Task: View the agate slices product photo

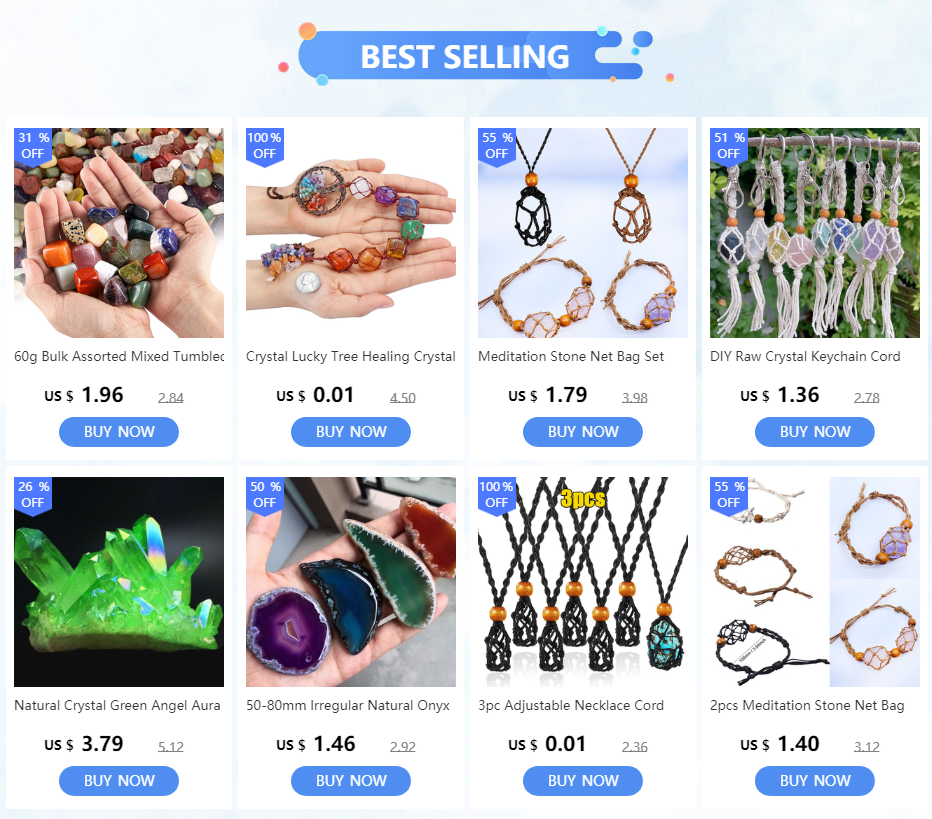Action: pyautogui.click(x=351, y=582)
